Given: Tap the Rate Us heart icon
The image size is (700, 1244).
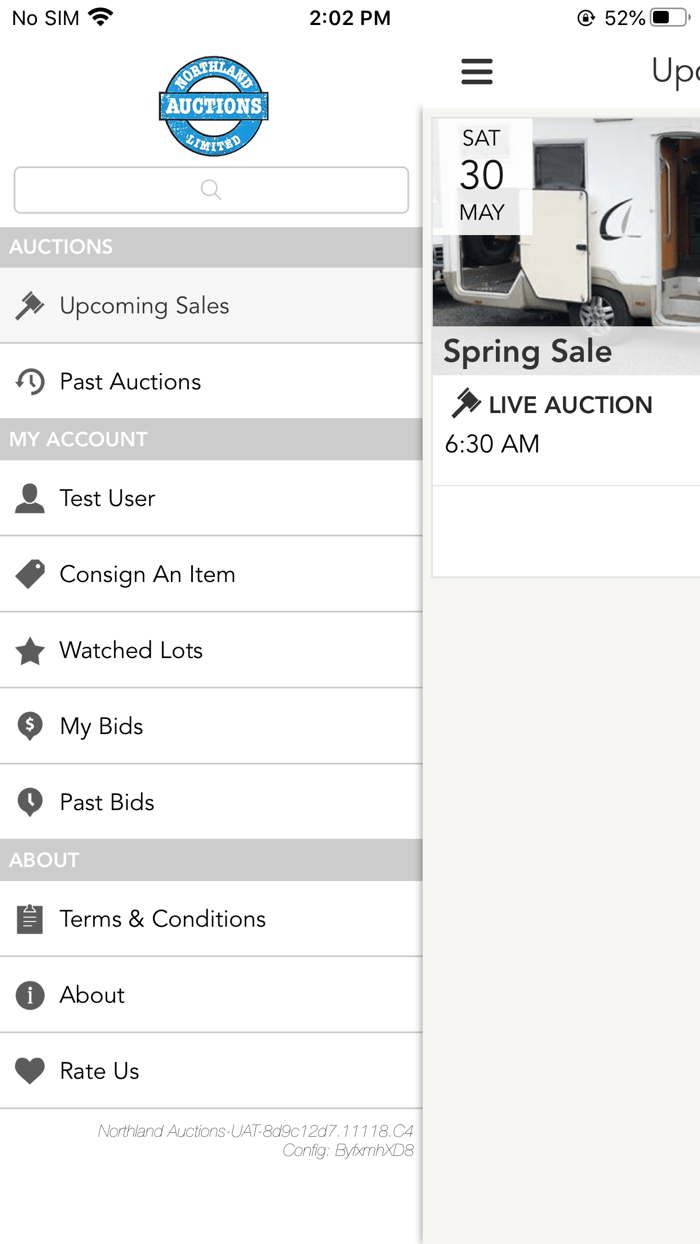Looking at the screenshot, I should point(29,1070).
